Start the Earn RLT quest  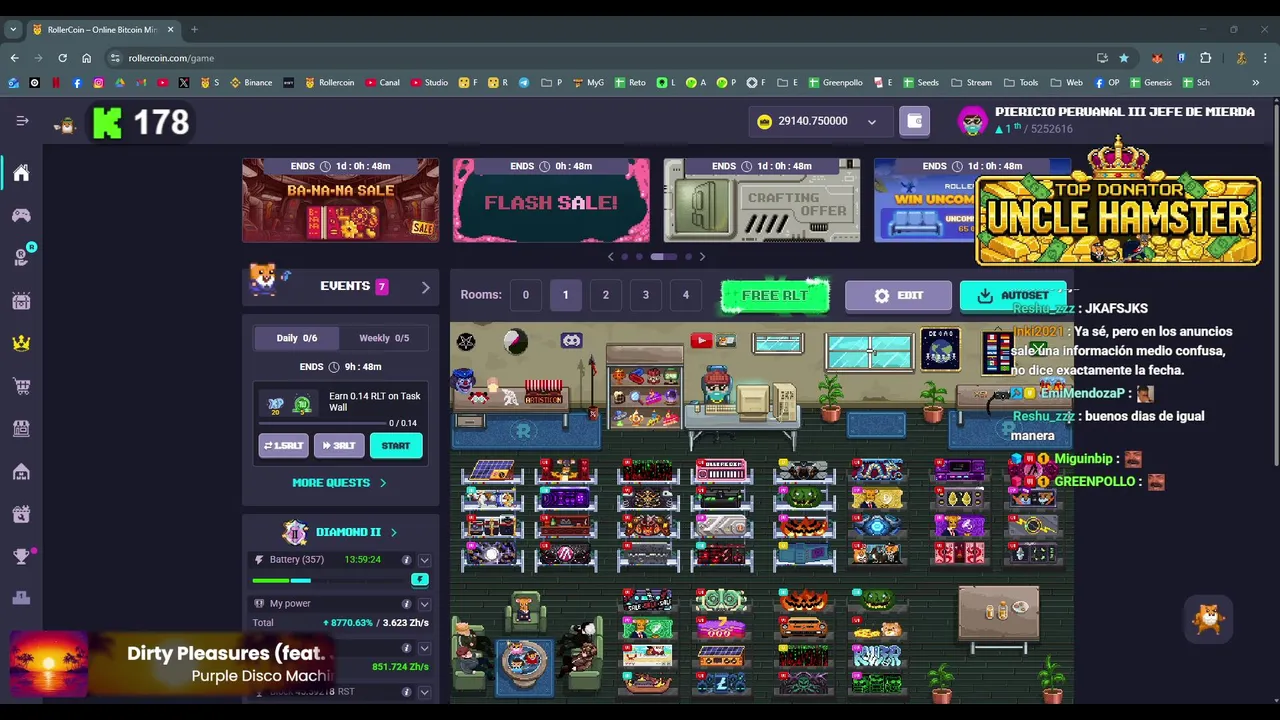click(x=396, y=446)
